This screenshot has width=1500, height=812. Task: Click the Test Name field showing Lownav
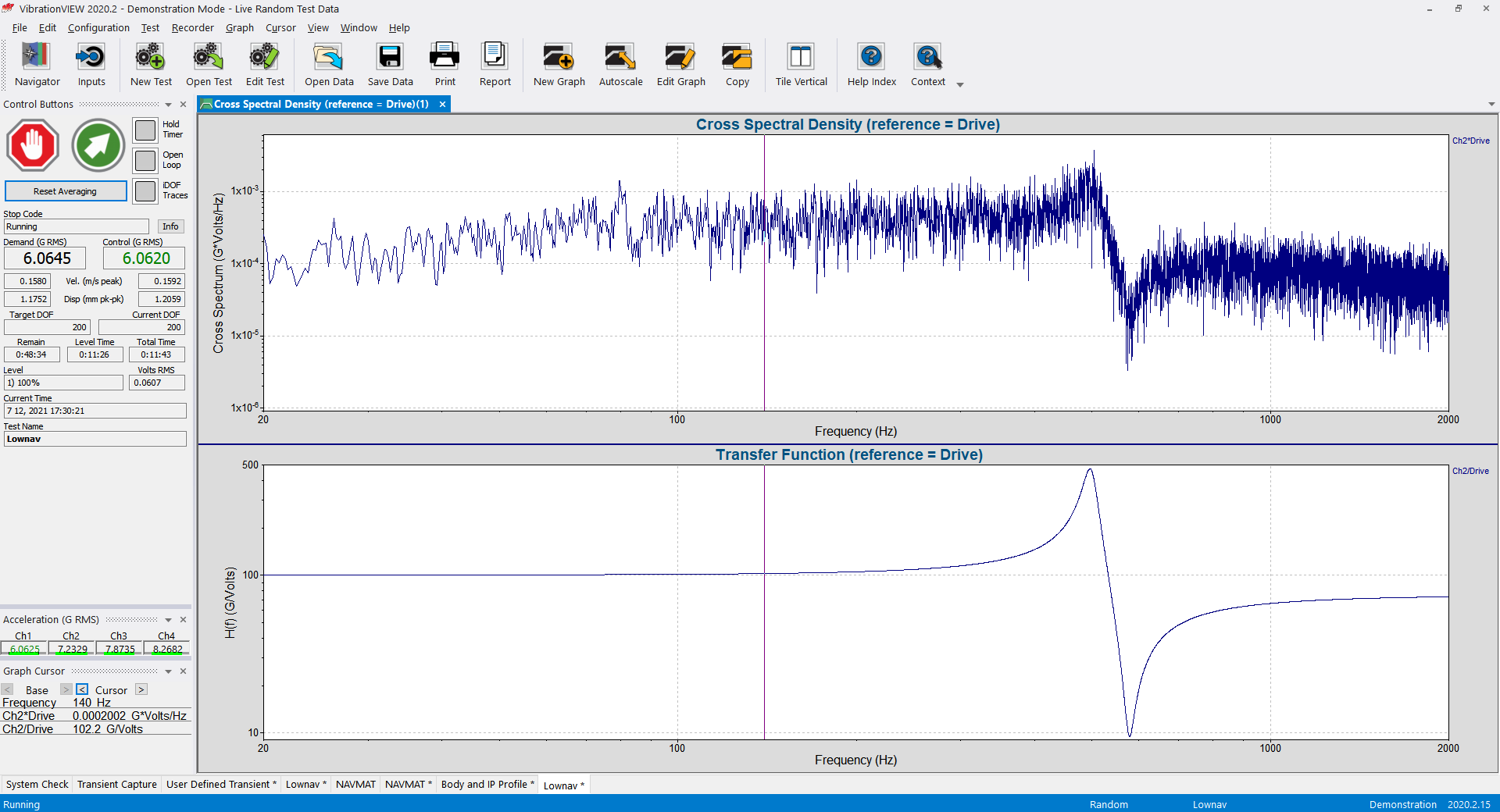pos(95,439)
